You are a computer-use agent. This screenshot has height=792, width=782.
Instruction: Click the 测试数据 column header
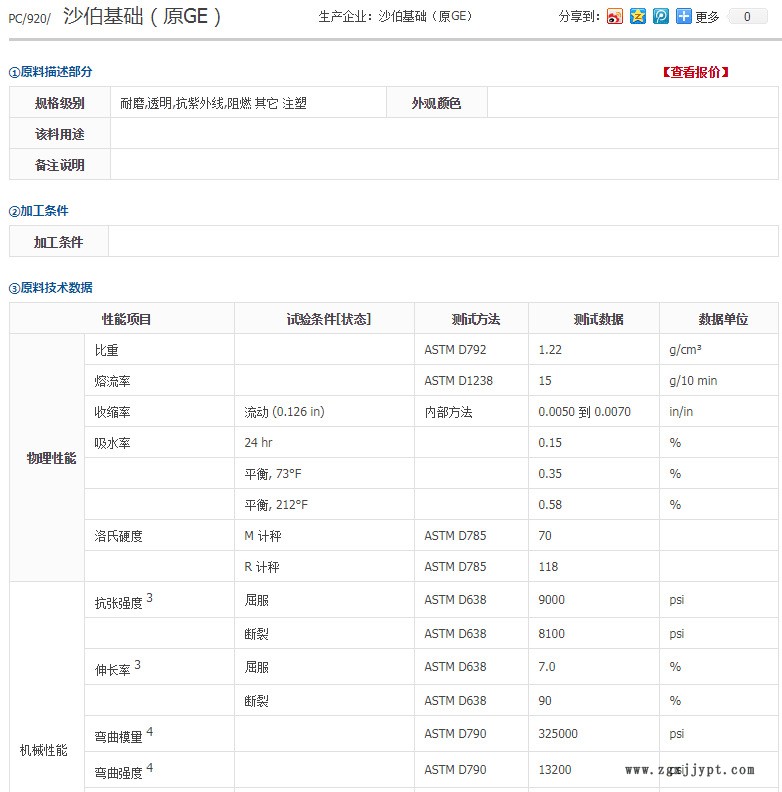(x=598, y=319)
